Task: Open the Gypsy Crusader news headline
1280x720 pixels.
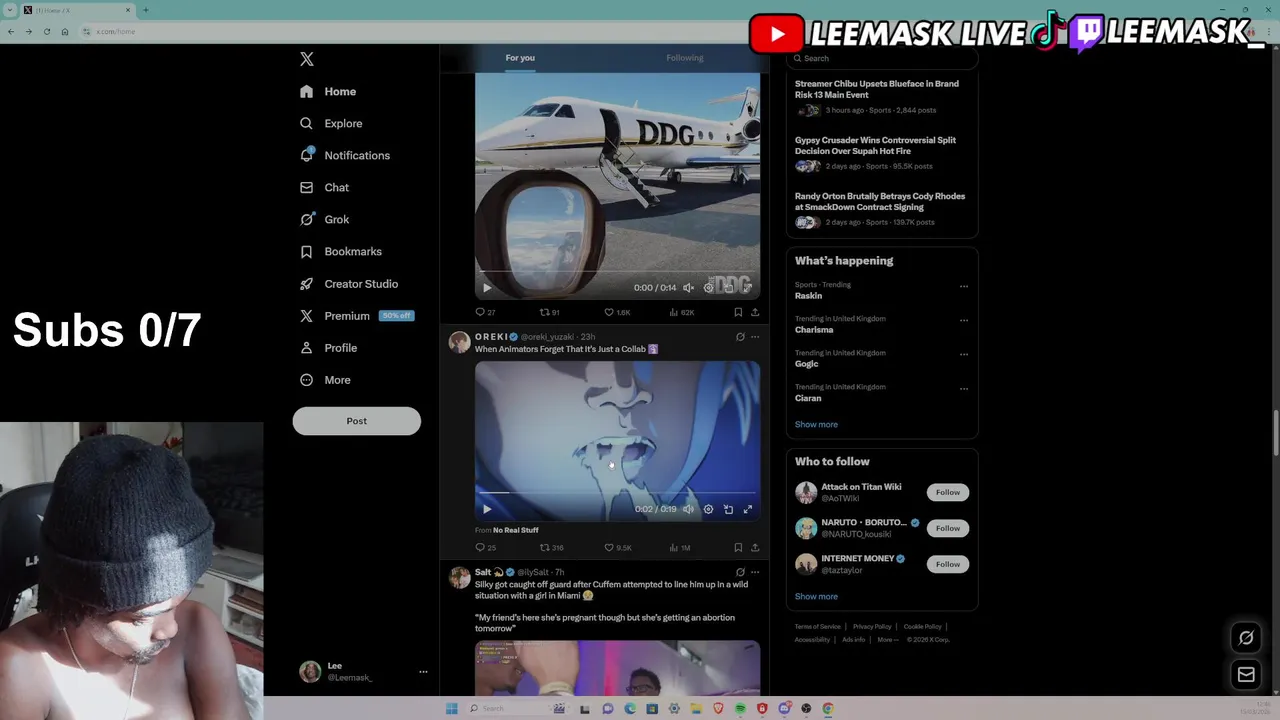Action: pyautogui.click(x=875, y=146)
